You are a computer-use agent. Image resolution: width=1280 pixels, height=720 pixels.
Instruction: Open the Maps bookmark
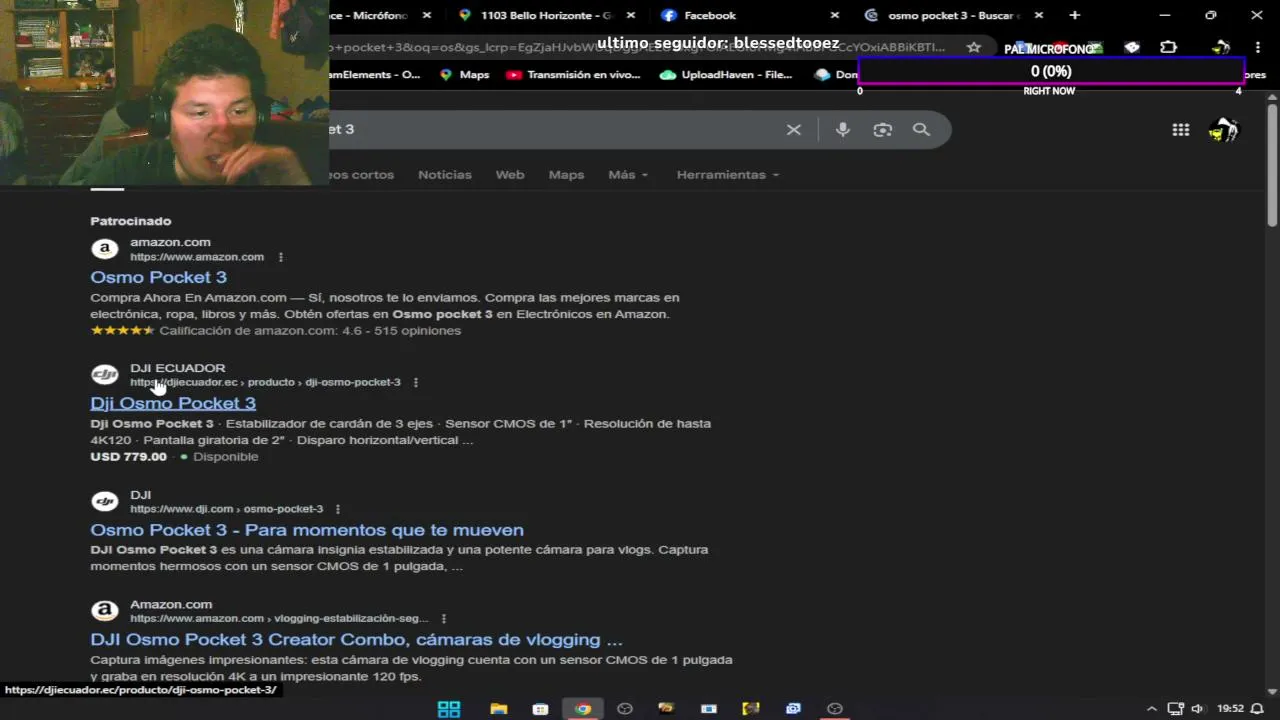click(464, 75)
